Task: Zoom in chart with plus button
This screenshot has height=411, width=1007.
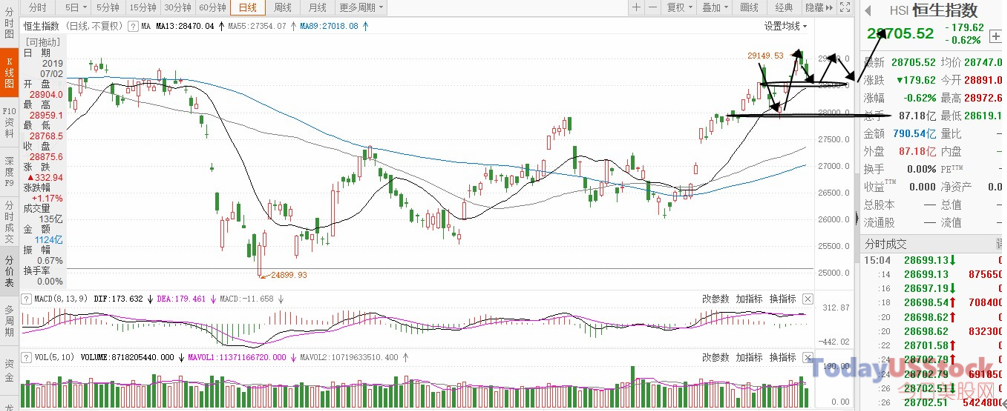Action: point(636,7)
